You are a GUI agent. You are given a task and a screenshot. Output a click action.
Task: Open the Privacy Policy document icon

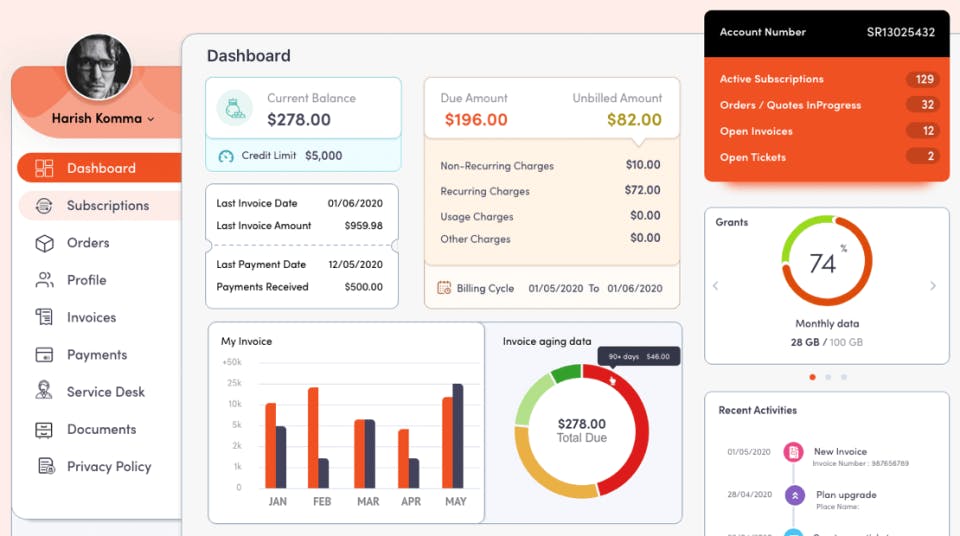(x=46, y=466)
